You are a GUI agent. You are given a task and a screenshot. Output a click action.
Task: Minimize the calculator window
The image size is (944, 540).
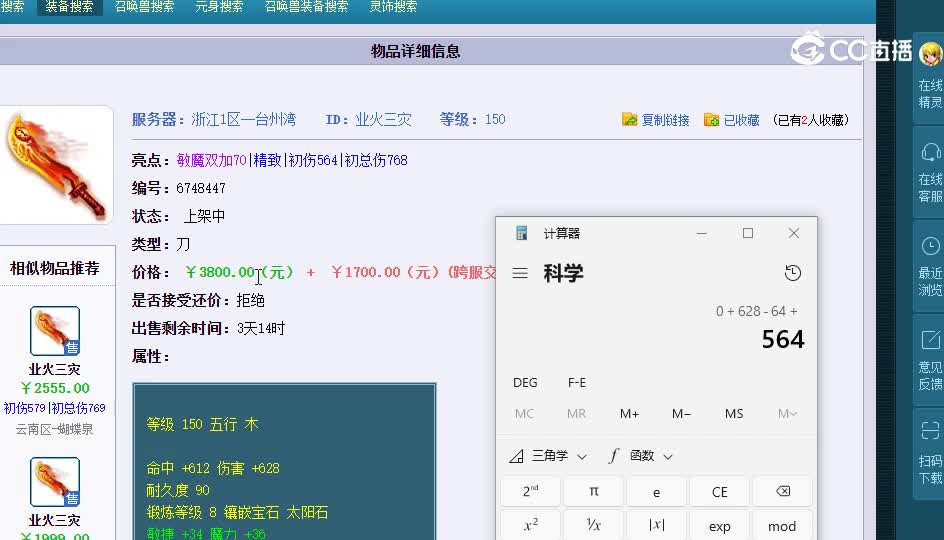701,233
